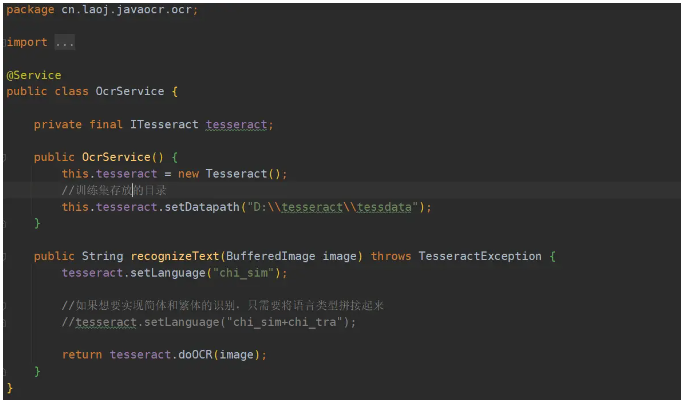This screenshot has height=400, width=681.
Task: Click the "return" keyword
Action: click(82, 355)
